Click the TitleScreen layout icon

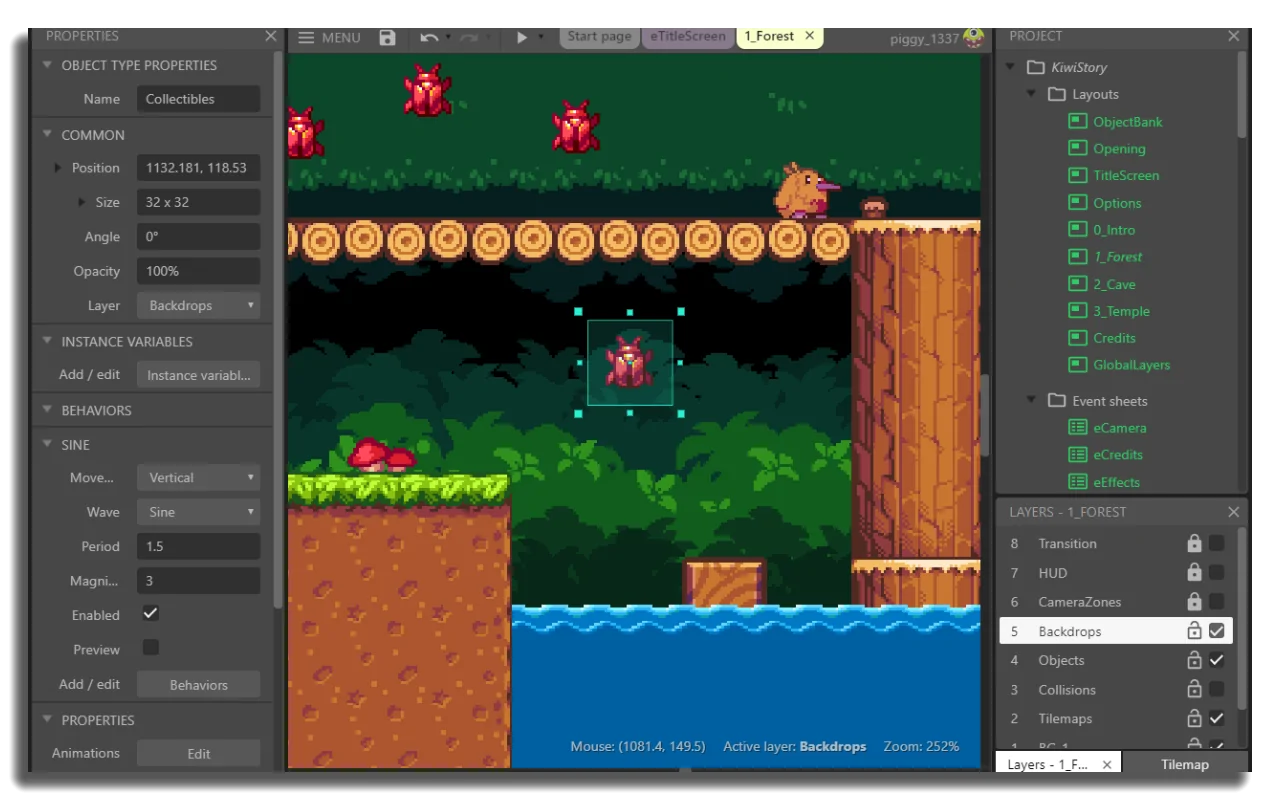(1077, 175)
